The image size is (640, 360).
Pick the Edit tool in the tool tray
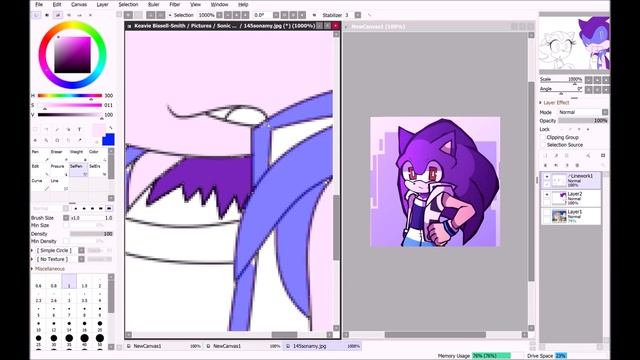click(40, 170)
